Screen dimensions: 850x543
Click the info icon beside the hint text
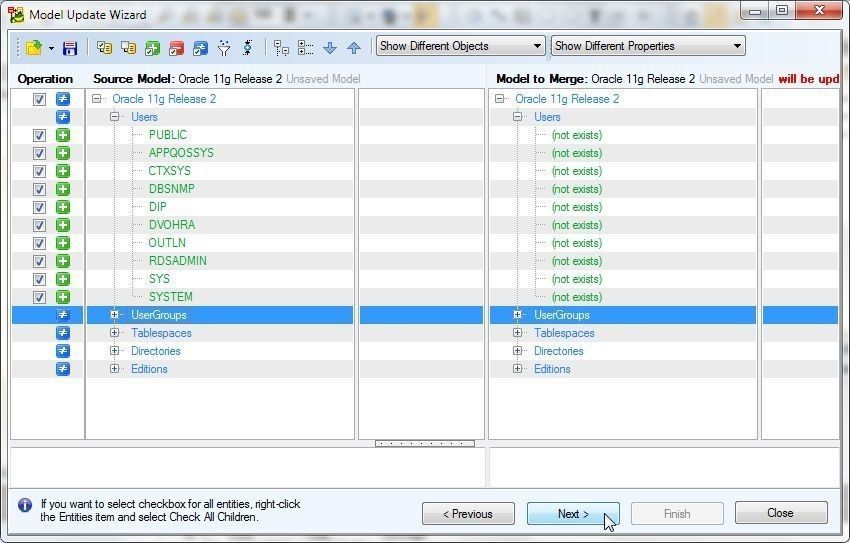[25, 505]
